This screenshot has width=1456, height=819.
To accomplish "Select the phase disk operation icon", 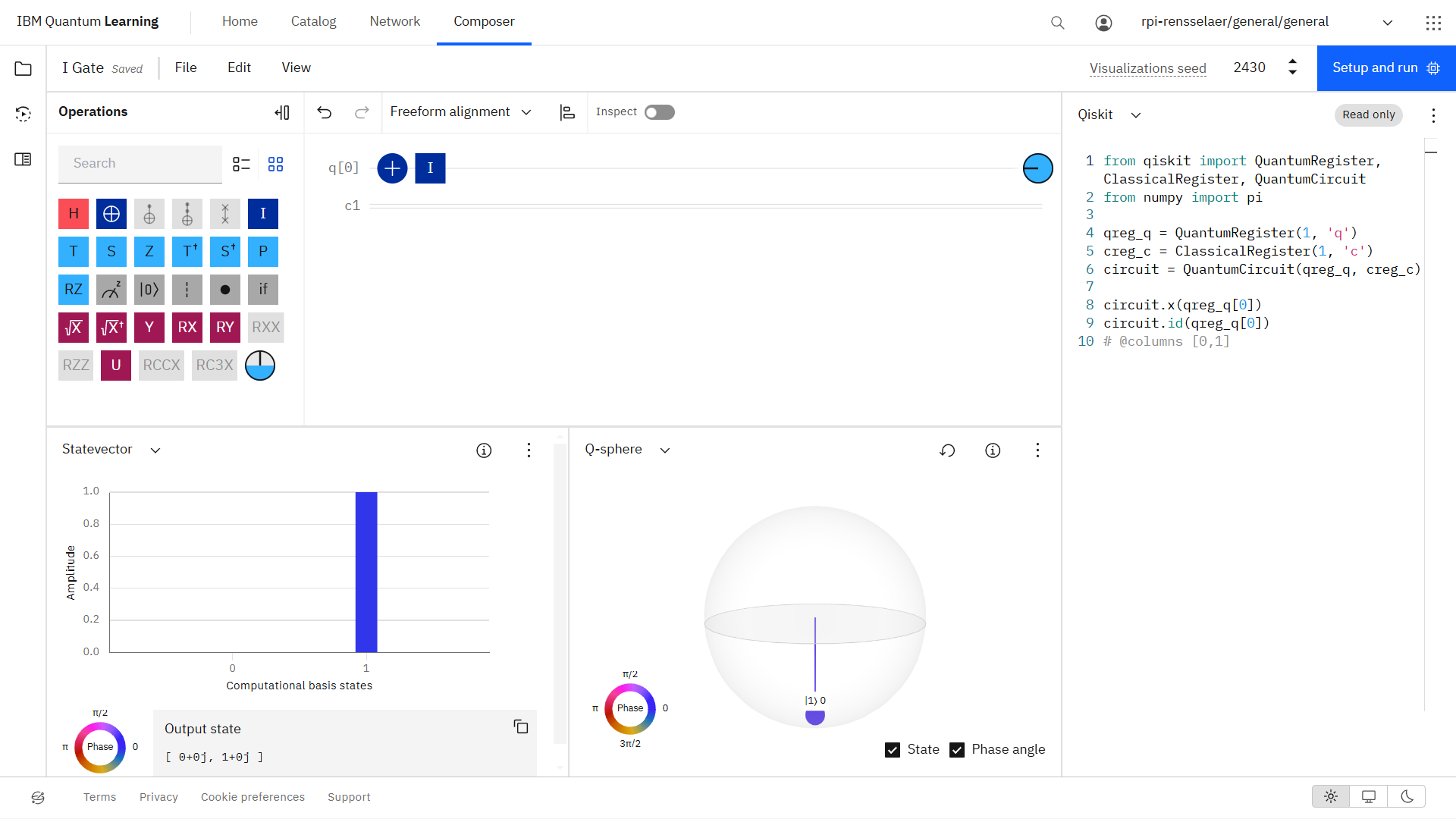I will [x=260, y=366].
